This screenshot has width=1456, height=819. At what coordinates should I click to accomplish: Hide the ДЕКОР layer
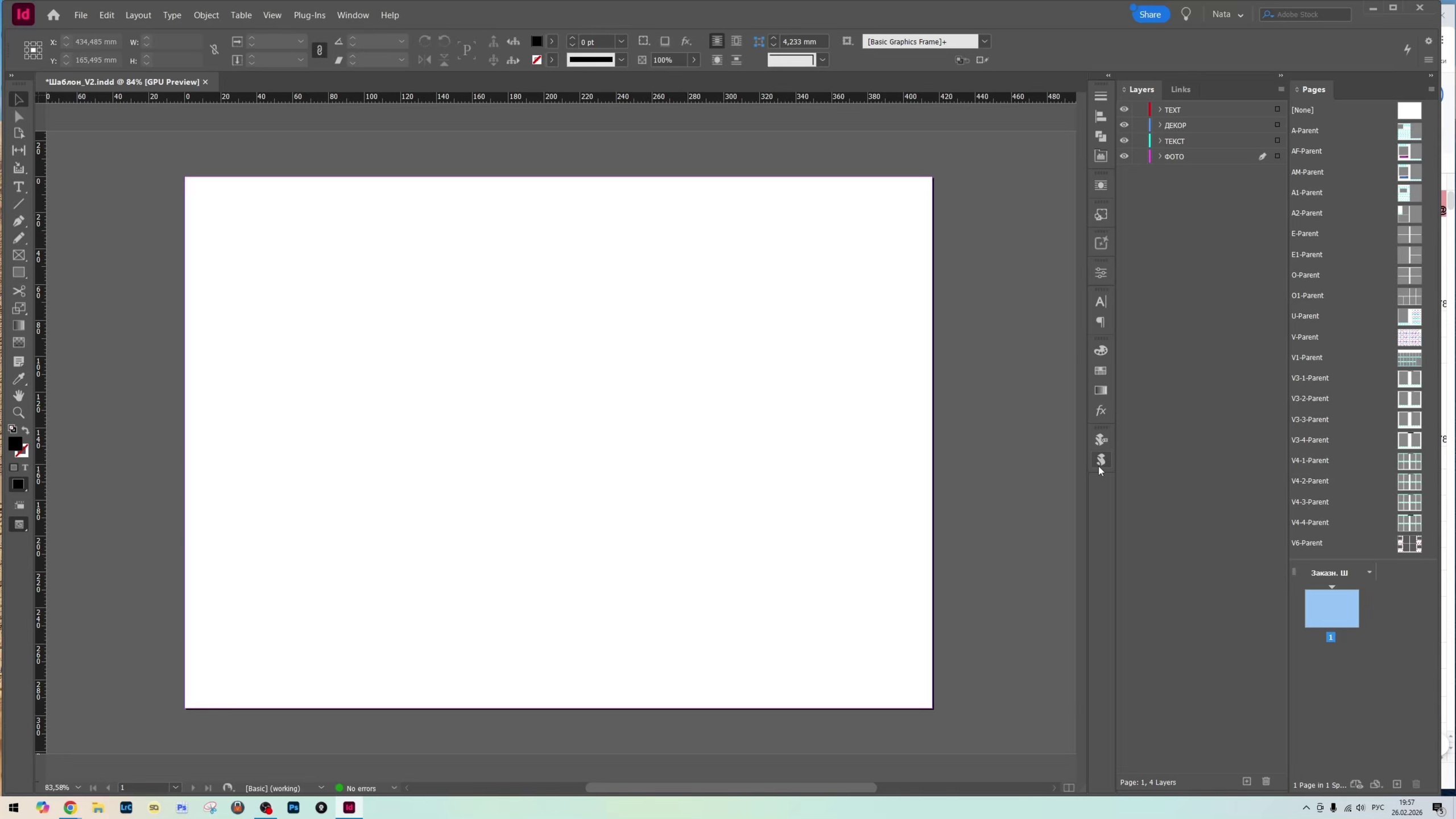pyautogui.click(x=1124, y=125)
